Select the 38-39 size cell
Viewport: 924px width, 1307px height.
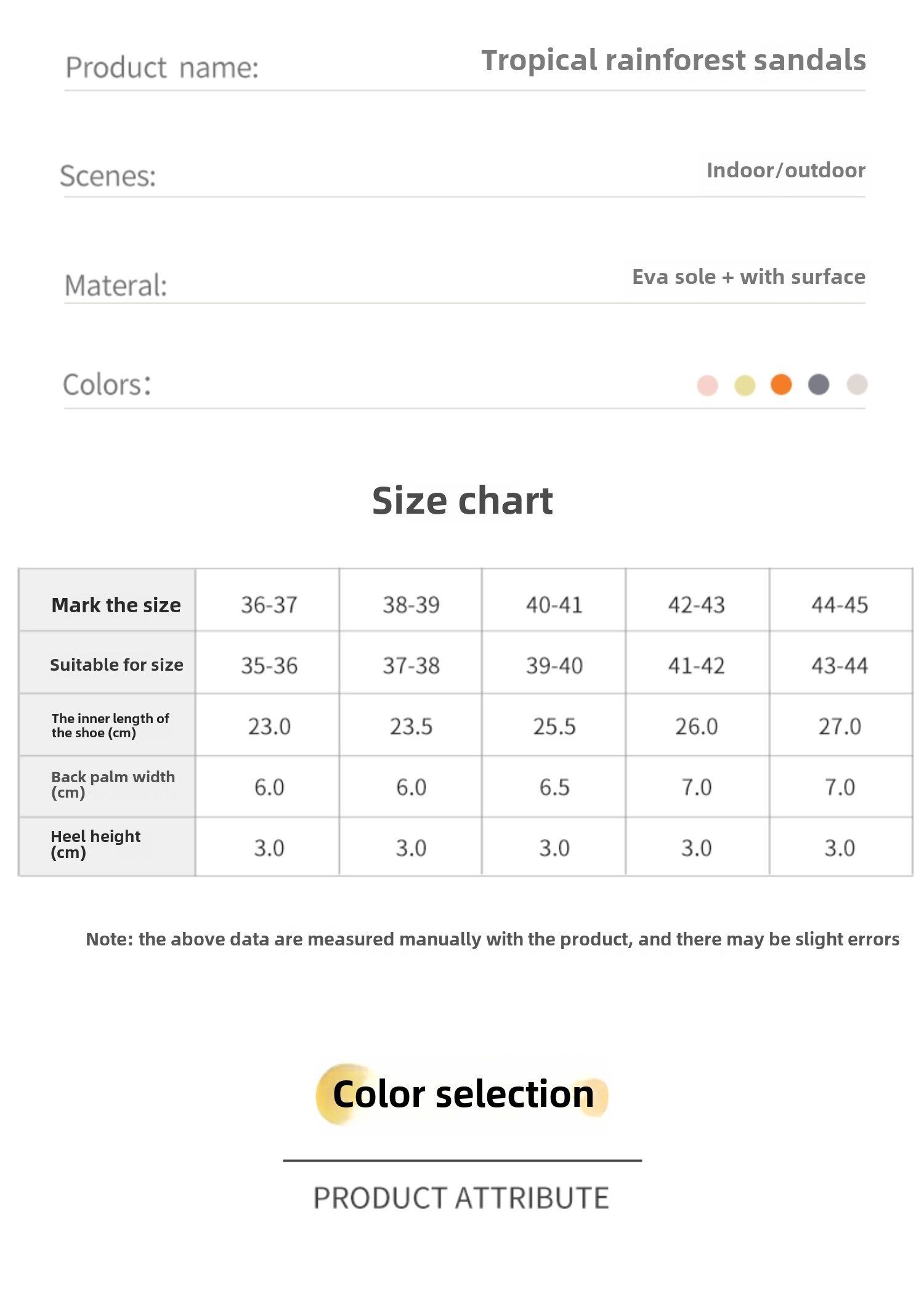click(x=411, y=605)
